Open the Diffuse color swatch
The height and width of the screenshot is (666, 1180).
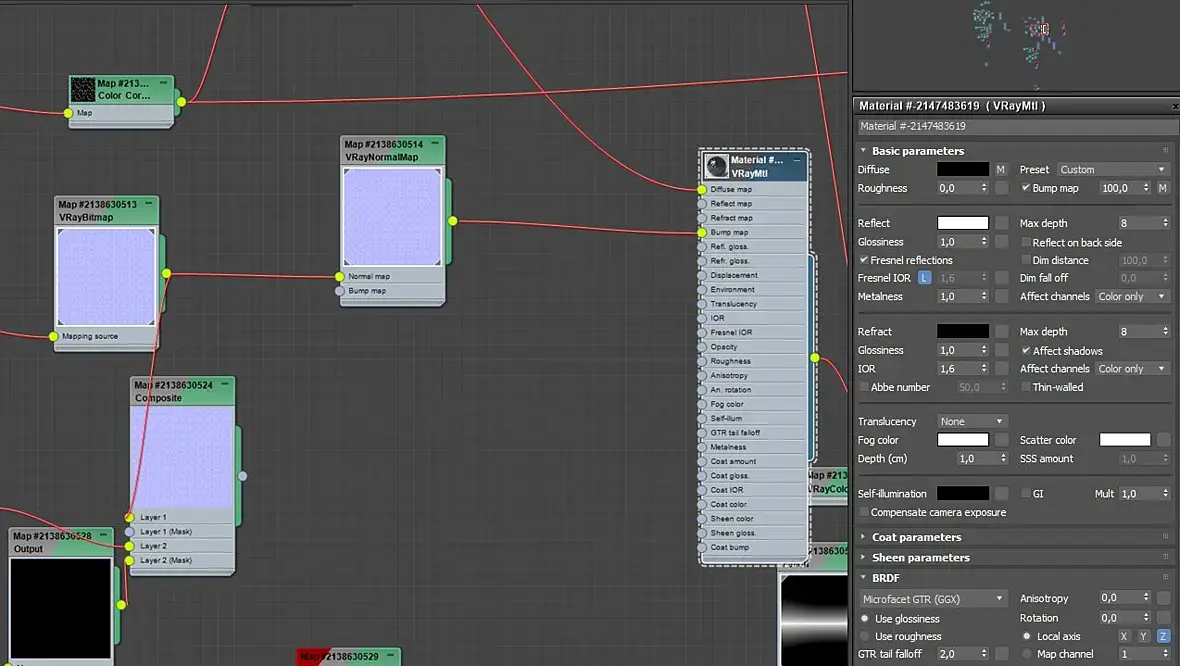[x=963, y=169]
